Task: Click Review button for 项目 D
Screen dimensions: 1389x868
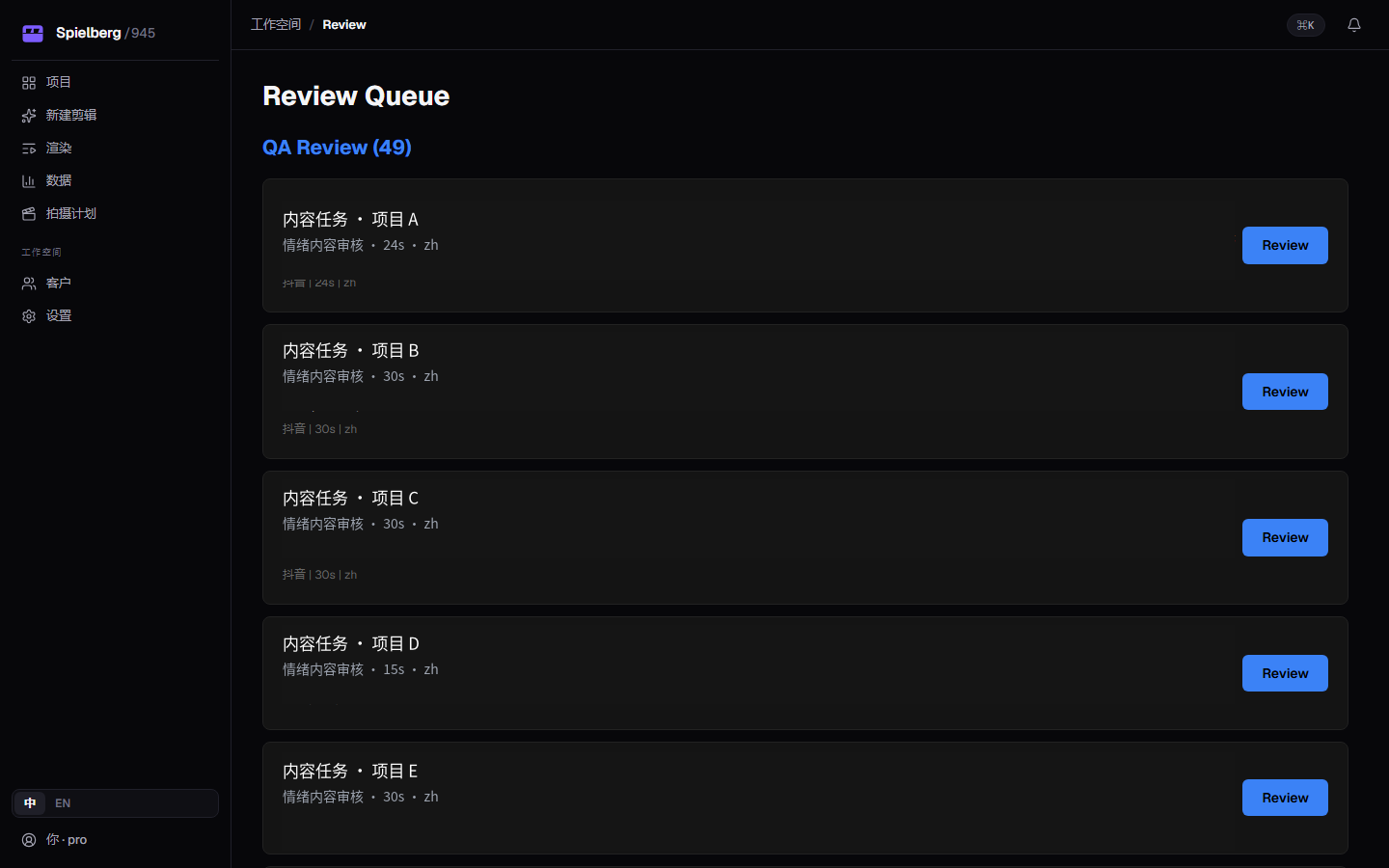Action: click(x=1285, y=673)
